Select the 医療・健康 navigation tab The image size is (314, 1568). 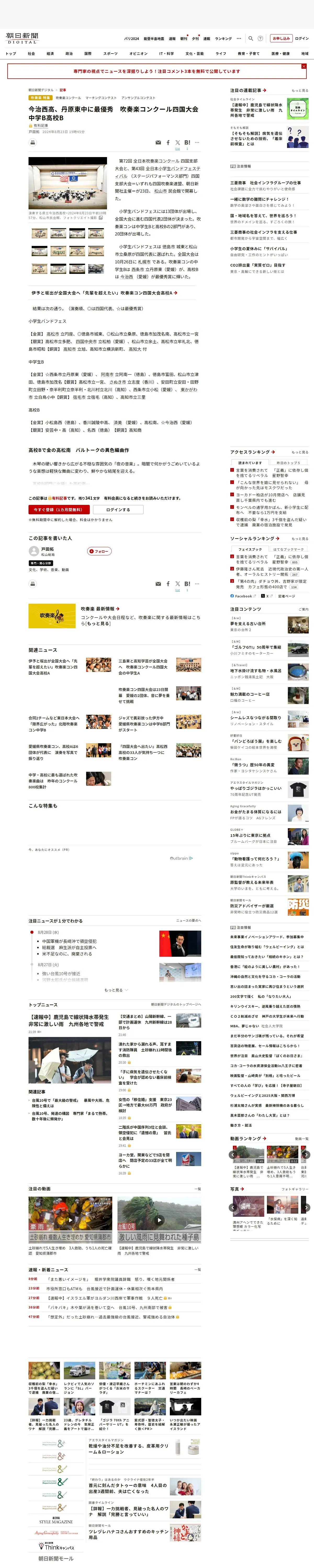(x=281, y=54)
